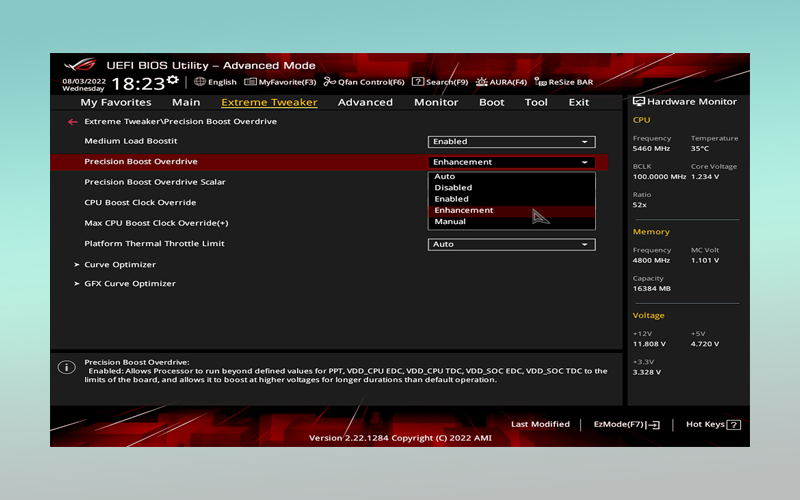Open MyFavorite(F3) toolbar shortcut
Viewport: 800px width, 500px height.
(x=280, y=82)
